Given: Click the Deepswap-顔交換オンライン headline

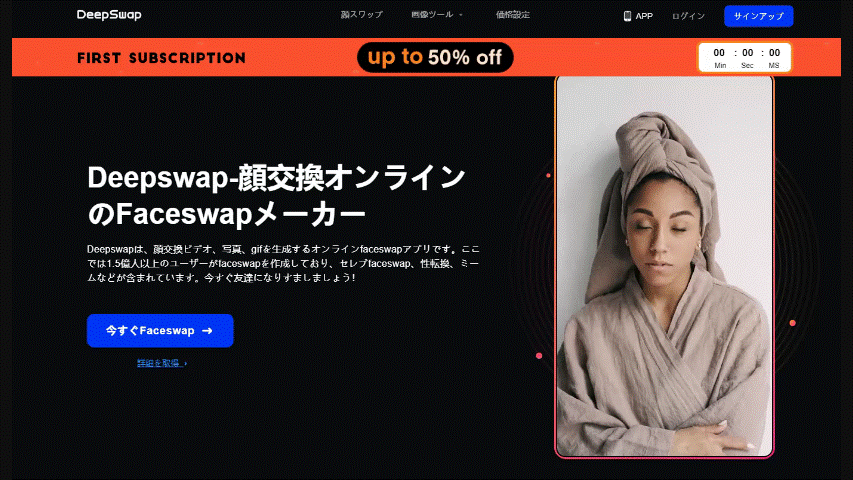Looking at the screenshot, I should [x=276, y=178].
